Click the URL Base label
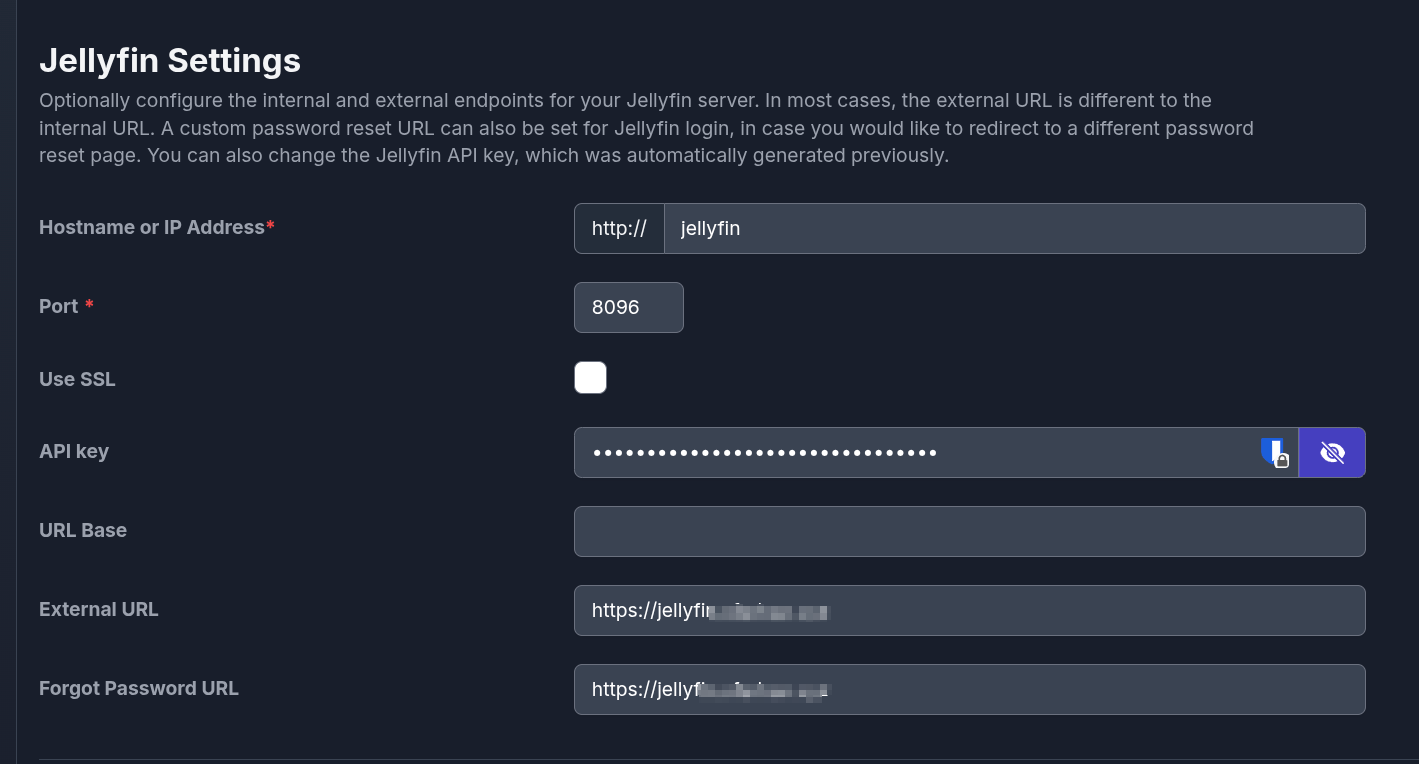The width and height of the screenshot is (1419, 764). [83, 530]
